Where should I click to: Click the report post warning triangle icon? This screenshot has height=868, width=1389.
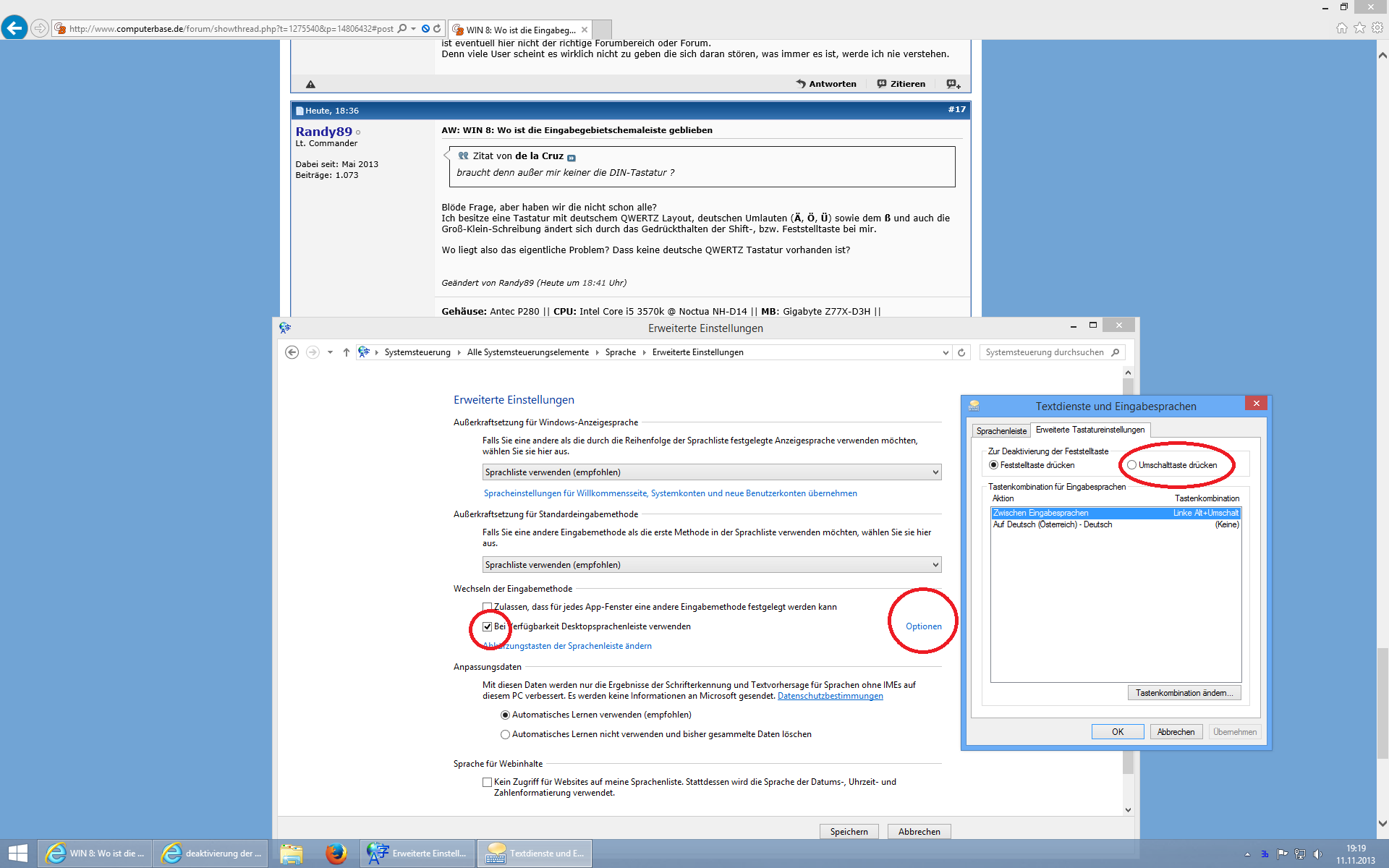pyautogui.click(x=310, y=84)
